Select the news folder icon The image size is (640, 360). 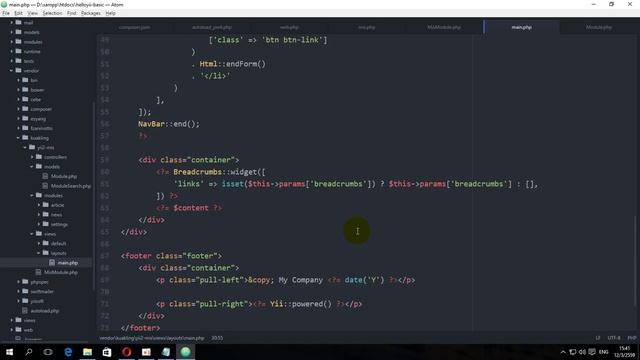[46, 214]
